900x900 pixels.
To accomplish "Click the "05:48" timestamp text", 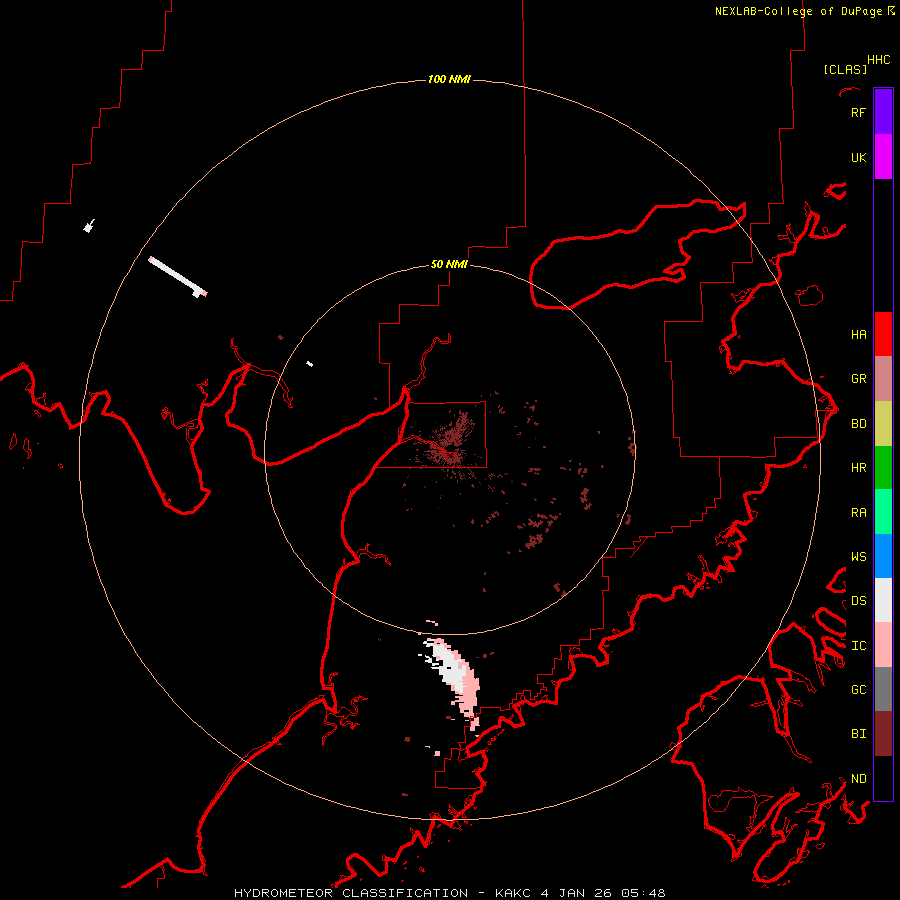I will click(645, 893).
